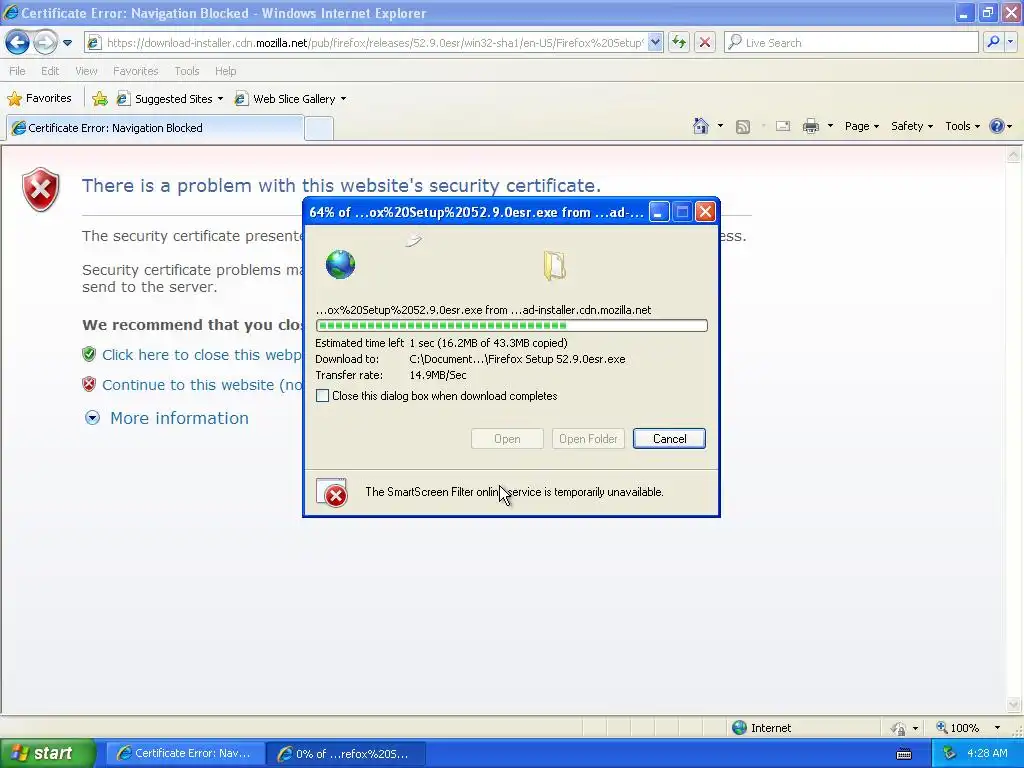Click the Continue to this website link
This screenshot has height=768, width=1024.
tap(202, 385)
